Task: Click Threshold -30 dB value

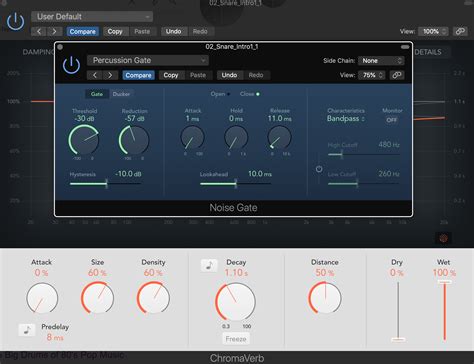Action: pyautogui.click(x=84, y=118)
